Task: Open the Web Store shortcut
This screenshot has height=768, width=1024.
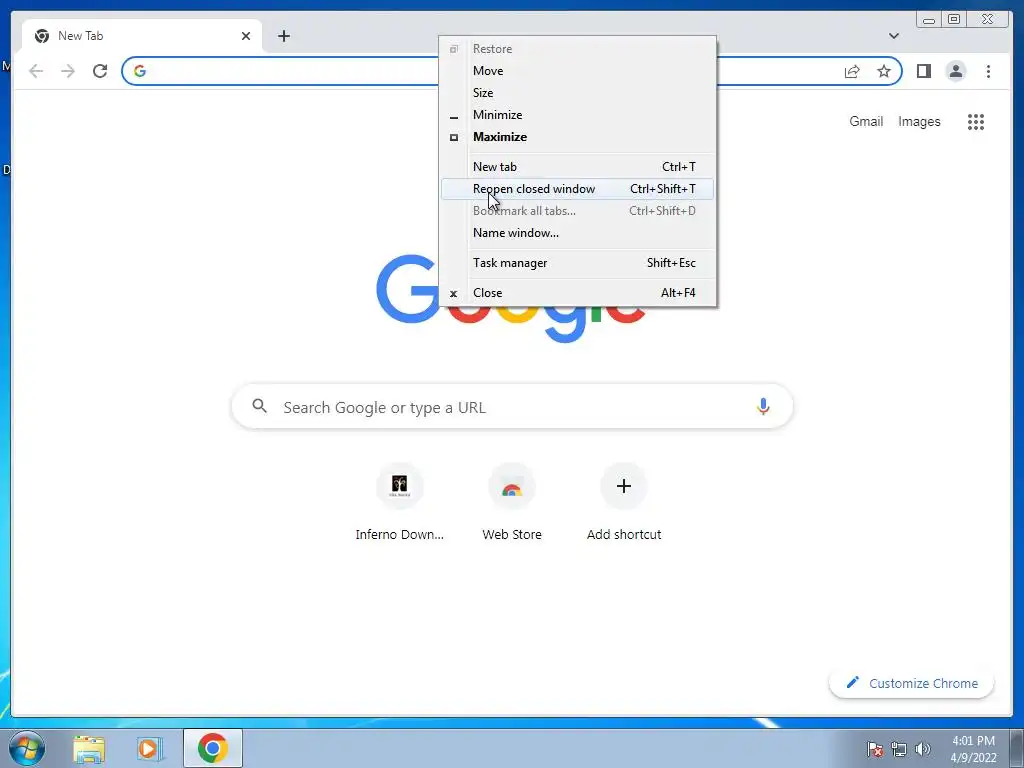Action: click(x=511, y=503)
